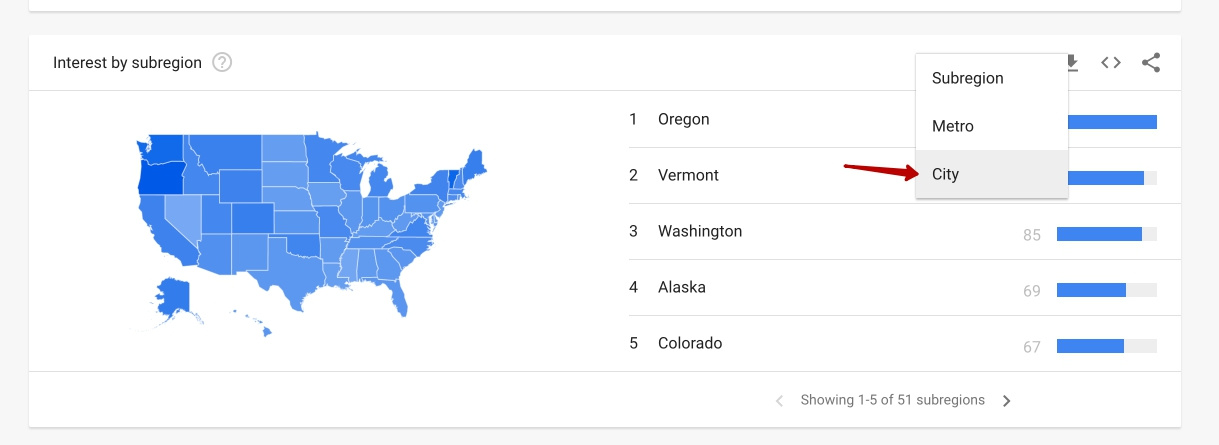Open the help icon beside Interest by subregion
The width and height of the screenshot is (1219, 445).
[x=222, y=63]
